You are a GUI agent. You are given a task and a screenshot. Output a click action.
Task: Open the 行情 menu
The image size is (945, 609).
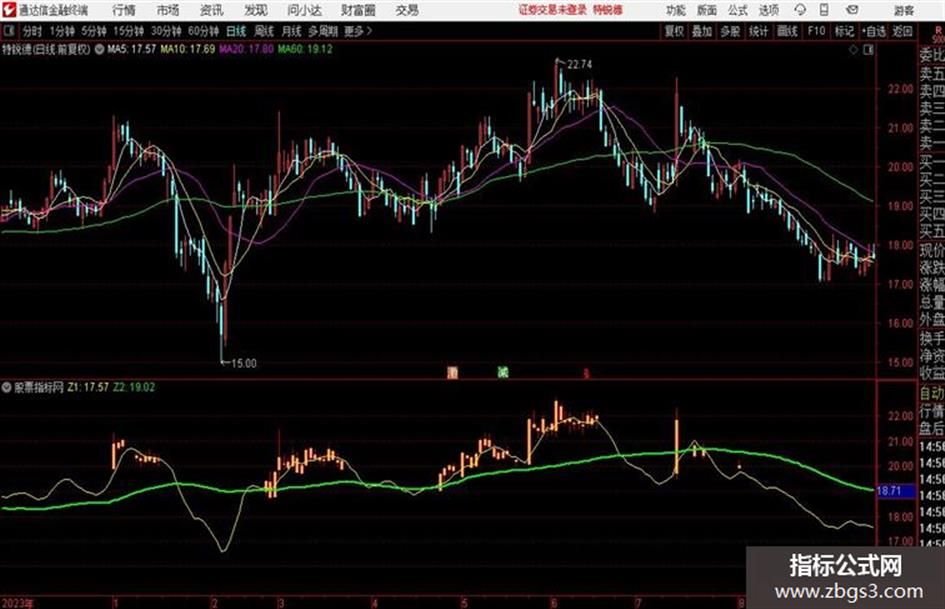coord(124,10)
